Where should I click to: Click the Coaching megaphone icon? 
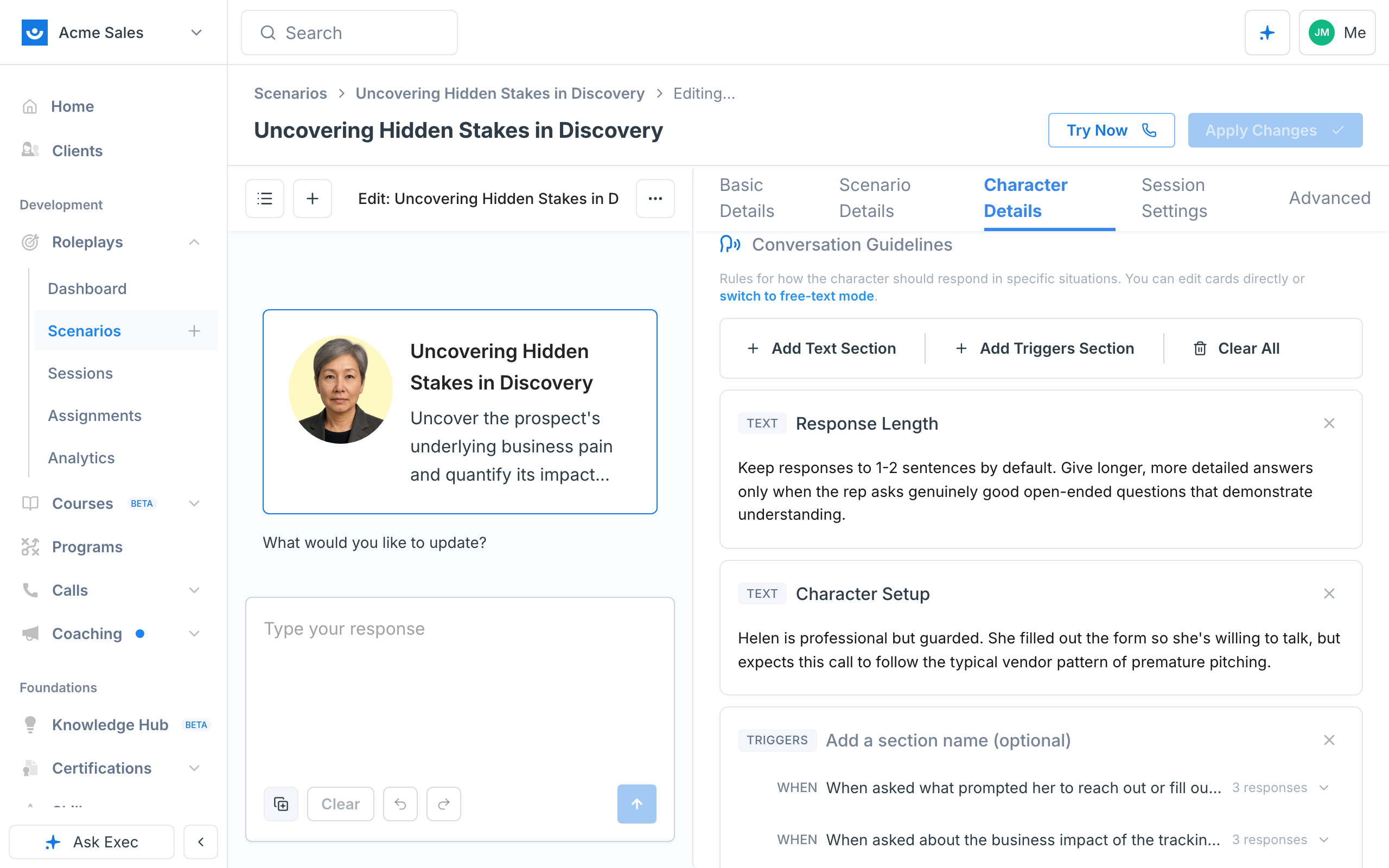pyautogui.click(x=30, y=634)
